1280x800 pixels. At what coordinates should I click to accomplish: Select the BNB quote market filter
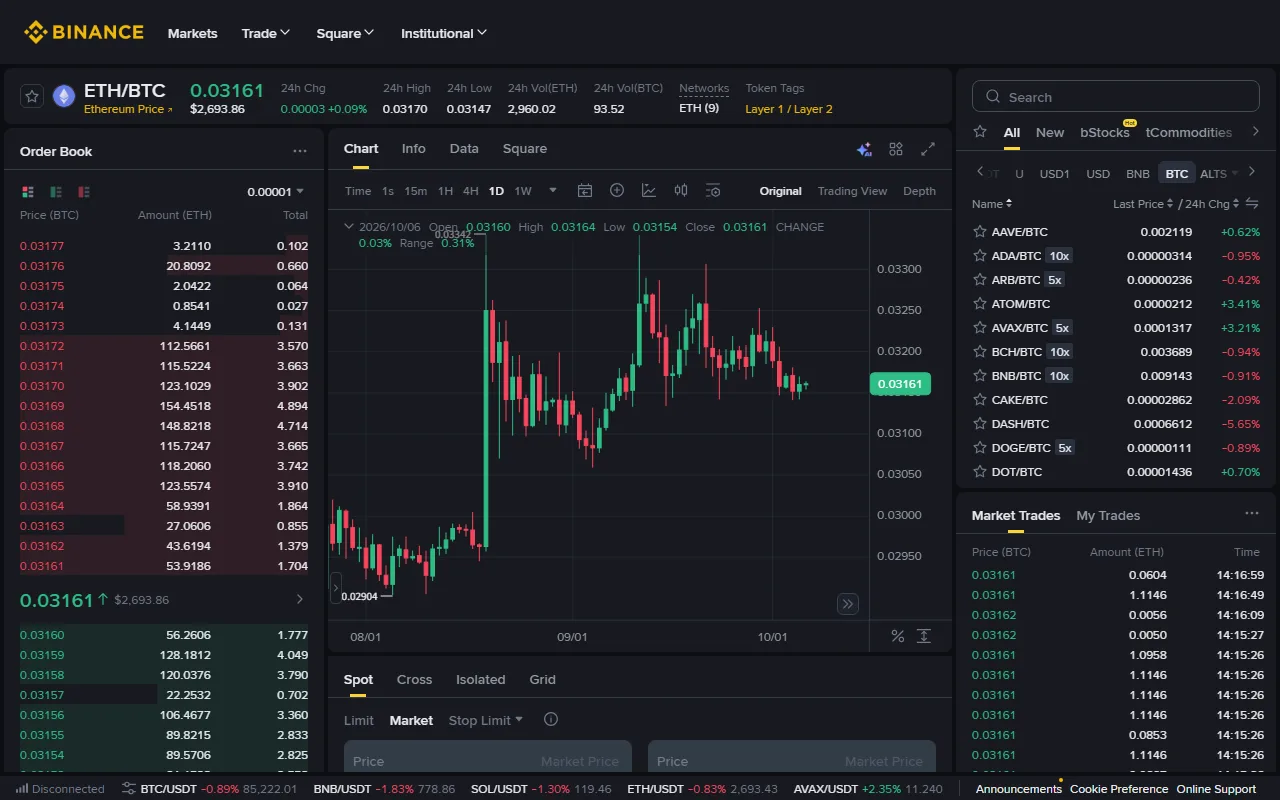(x=1138, y=173)
